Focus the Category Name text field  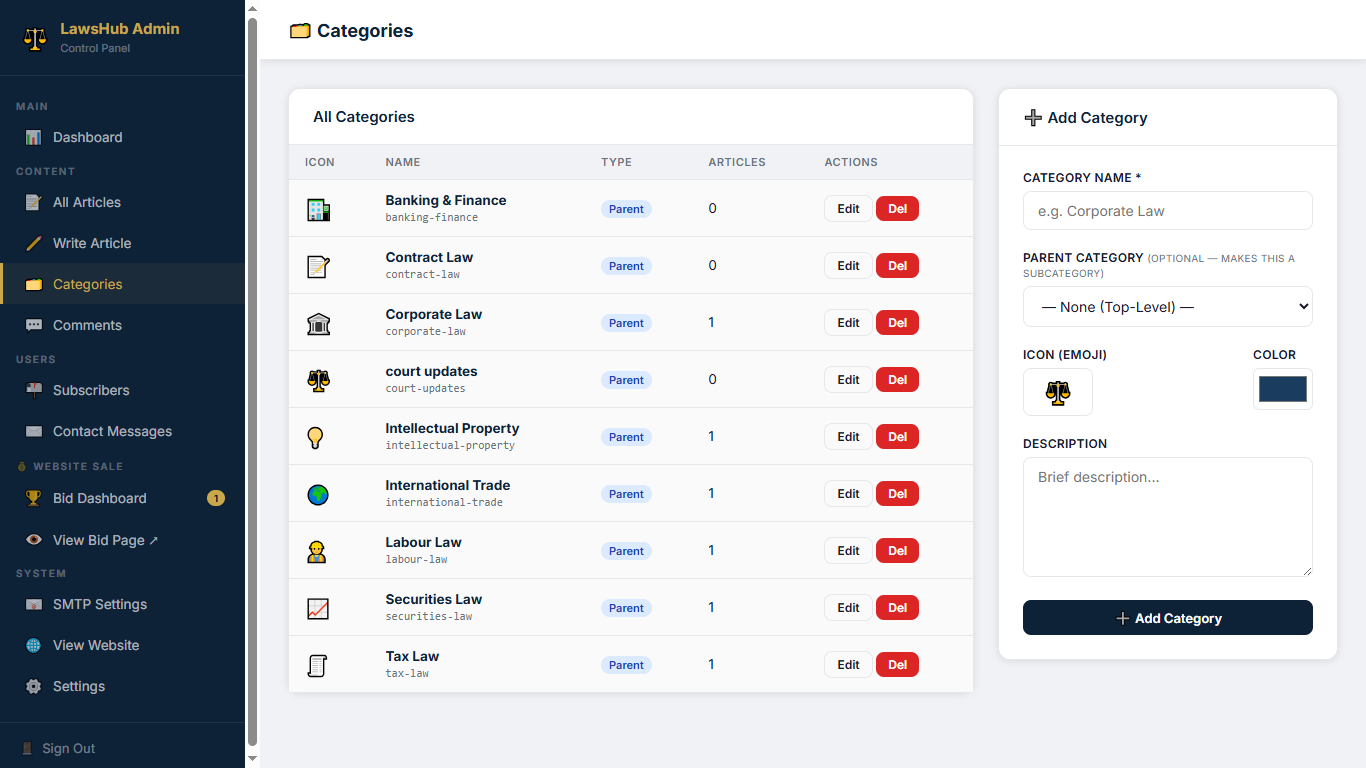(x=1167, y=211)
